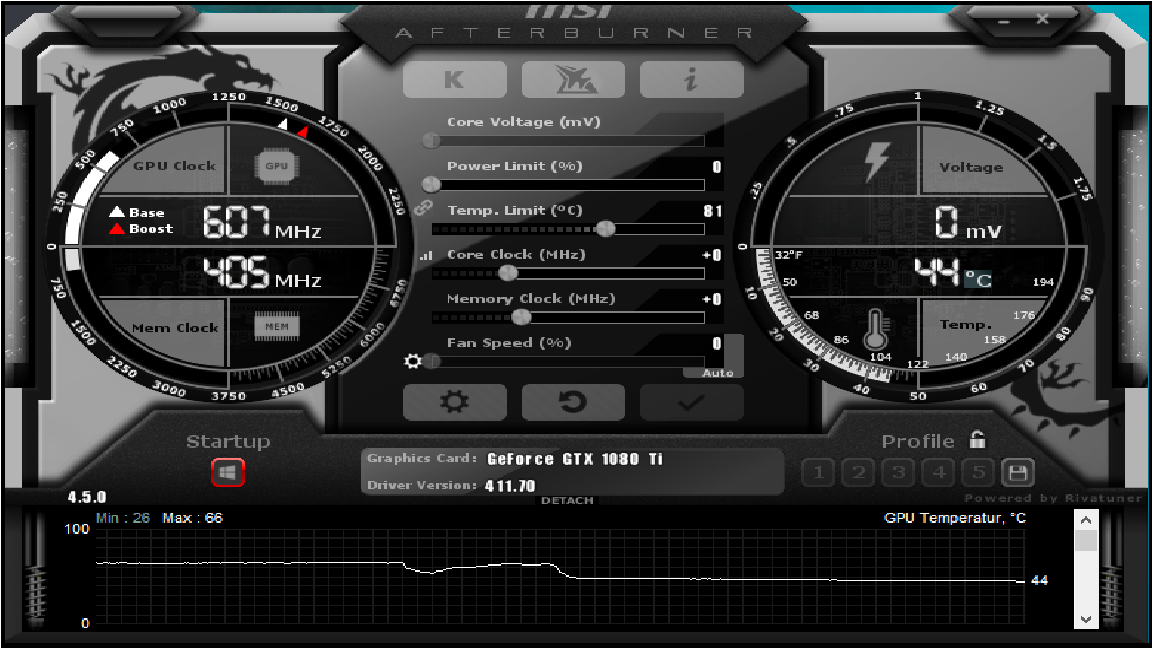This screenshot has width=1152, height=648.
Task: Apply changes with the checkmark icon
Action: click(691, 401)
